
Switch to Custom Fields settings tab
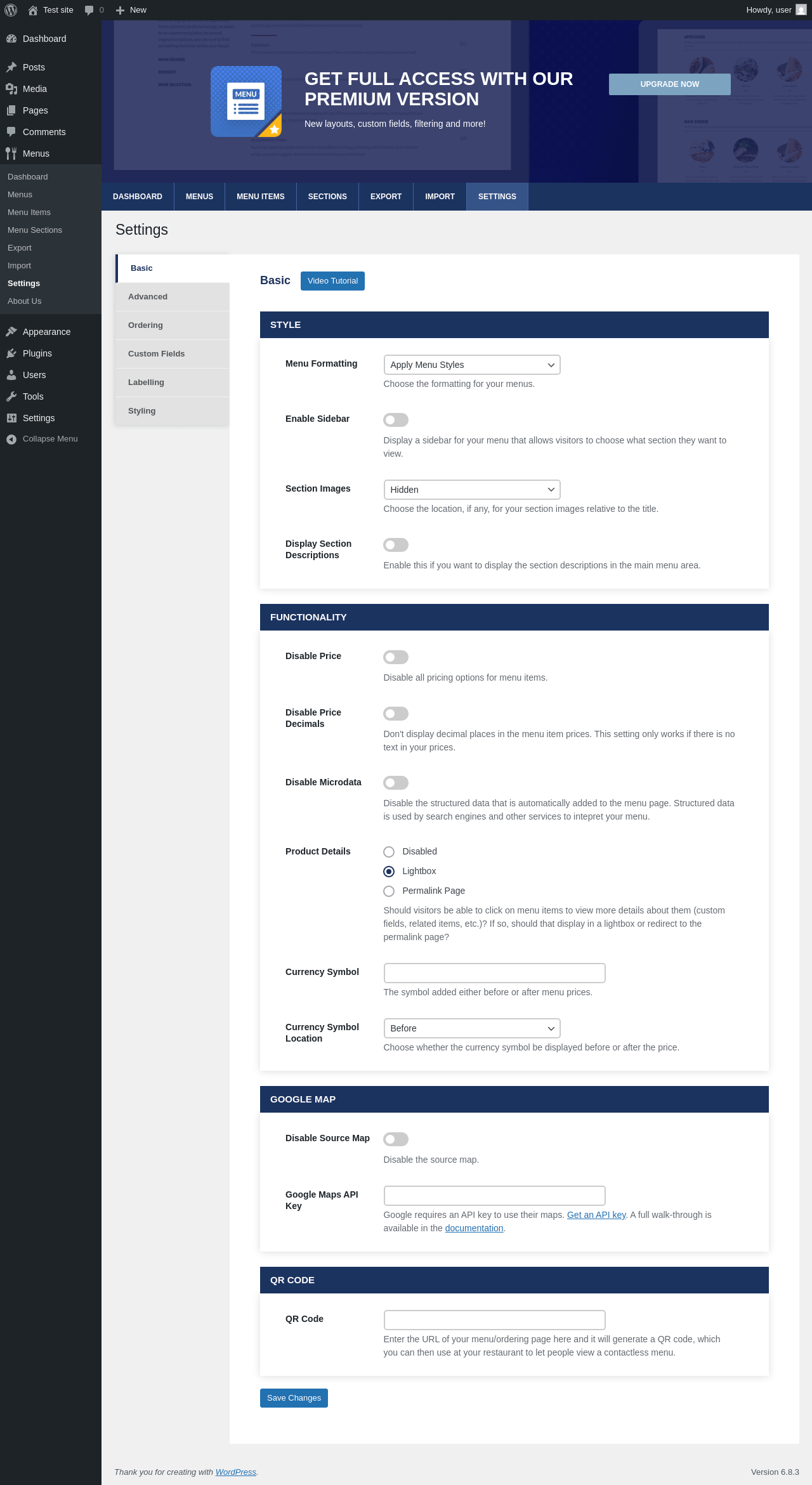(x=173, y=354)
